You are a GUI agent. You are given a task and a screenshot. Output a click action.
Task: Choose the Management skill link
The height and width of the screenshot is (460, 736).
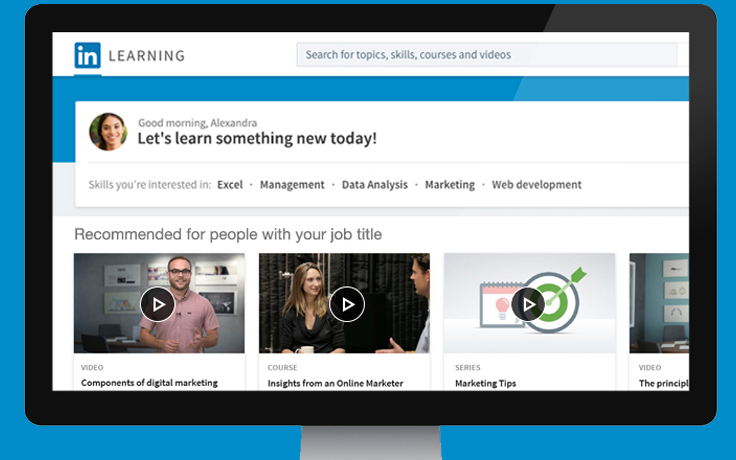292,185
